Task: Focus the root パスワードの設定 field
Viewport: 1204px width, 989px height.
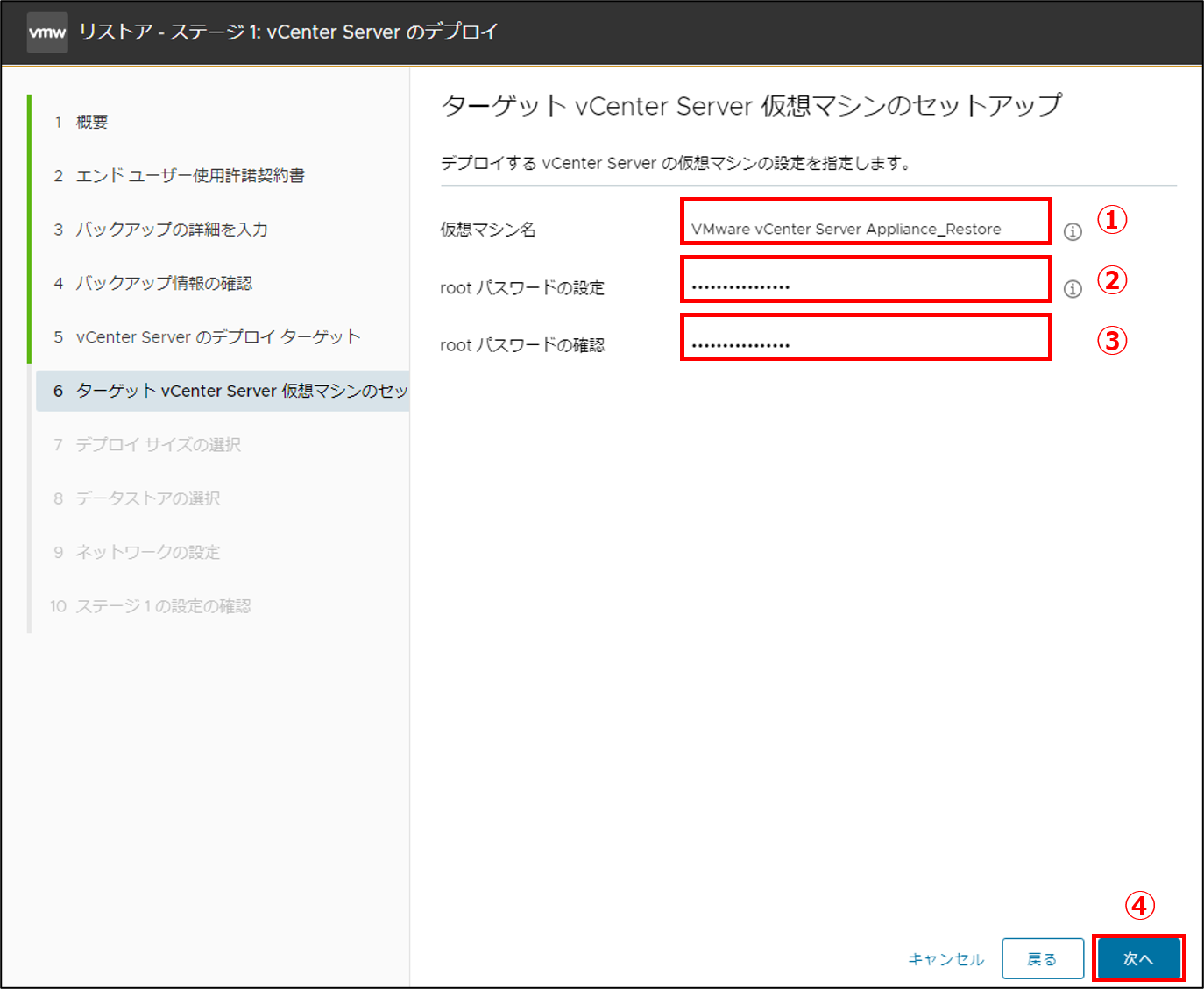Action: 866,279
